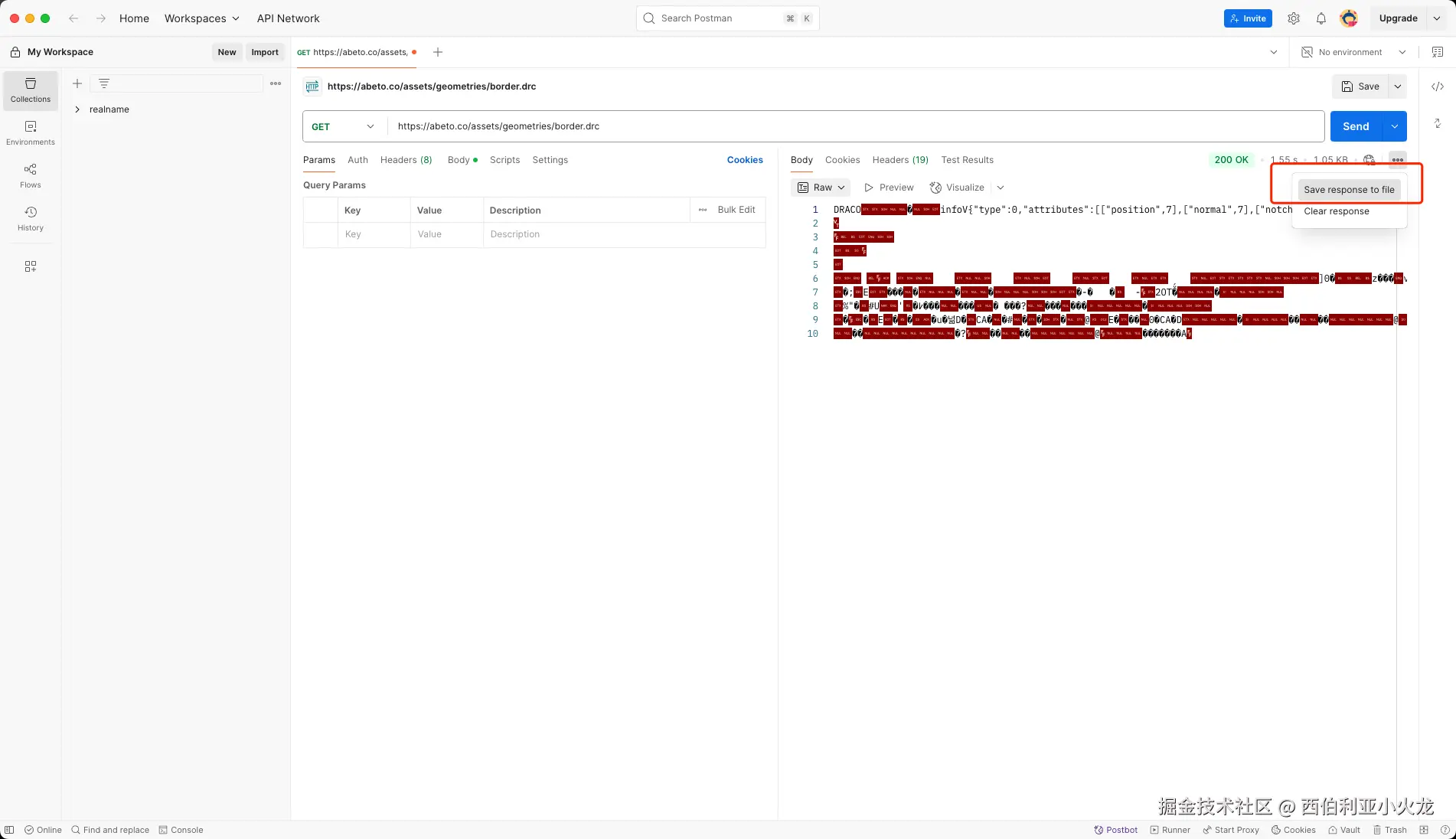Expand the realname collection

[77, 109]
